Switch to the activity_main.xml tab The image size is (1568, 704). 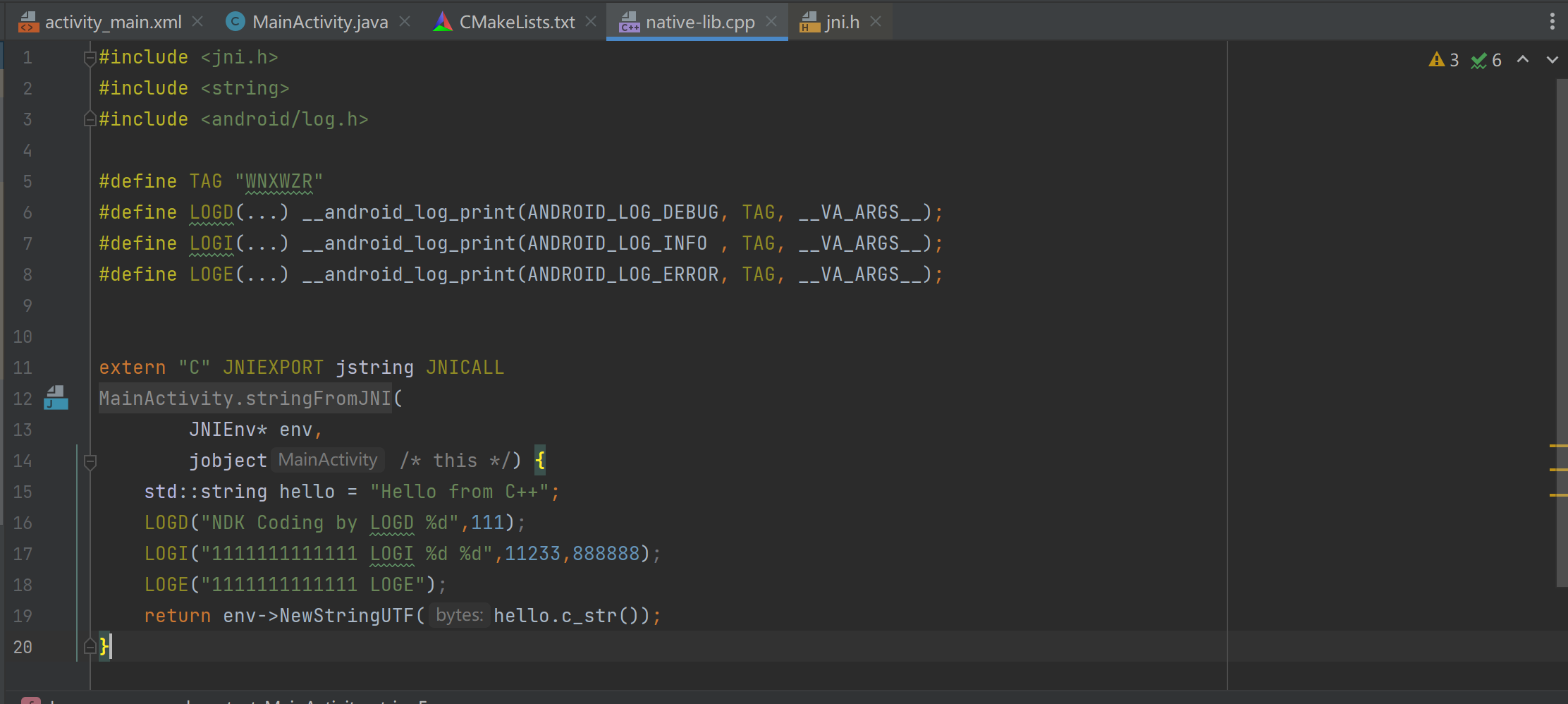tap(113, 22)
